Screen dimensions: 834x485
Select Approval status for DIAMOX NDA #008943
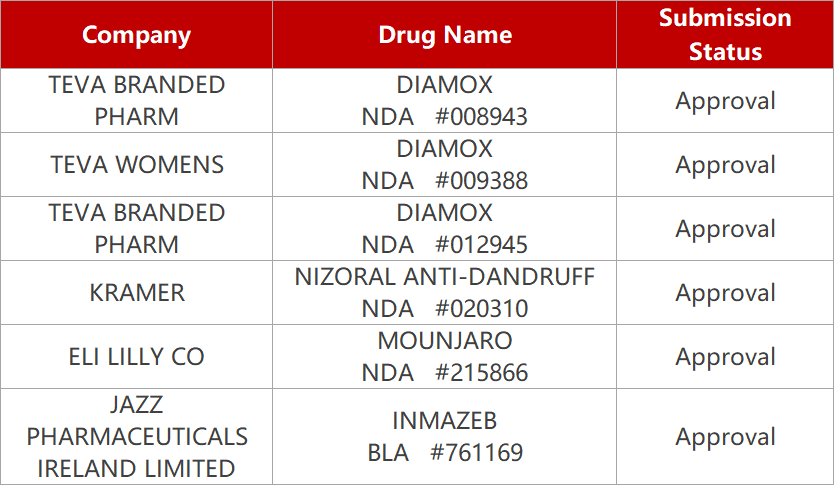click(725, 101)
